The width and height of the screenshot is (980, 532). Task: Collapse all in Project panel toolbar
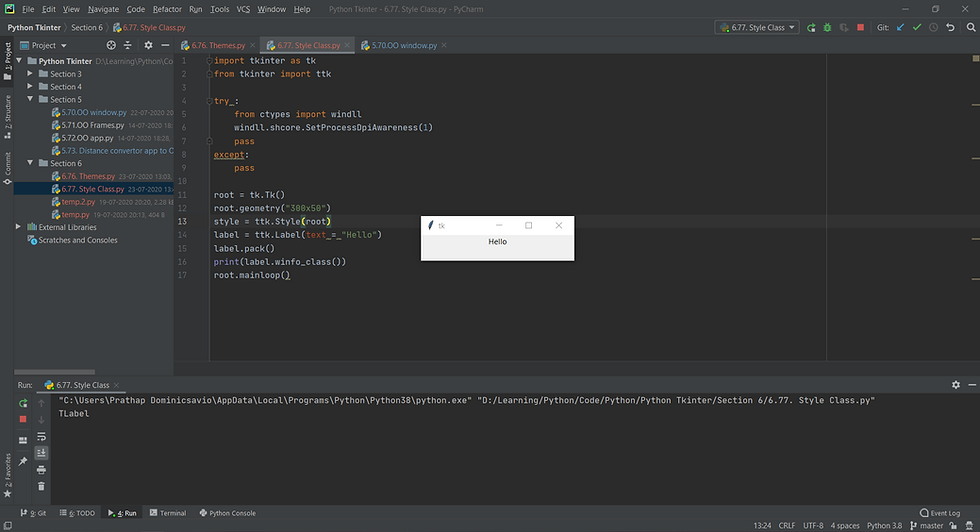(x=128, y=45)
